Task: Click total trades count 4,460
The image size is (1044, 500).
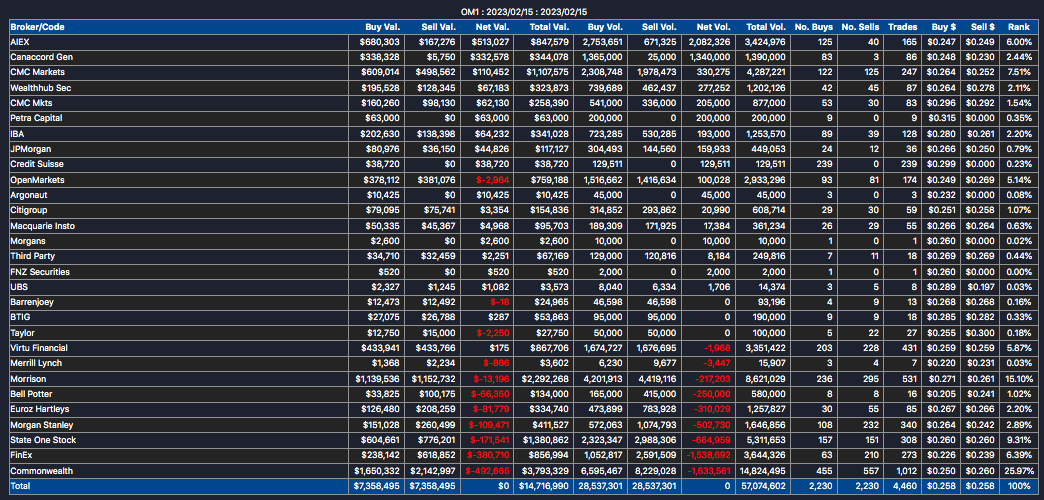Action: click(x=907, y=486)
